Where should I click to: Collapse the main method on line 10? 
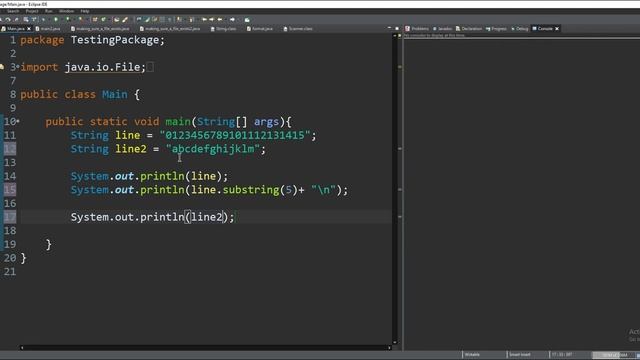click(18, 121)
